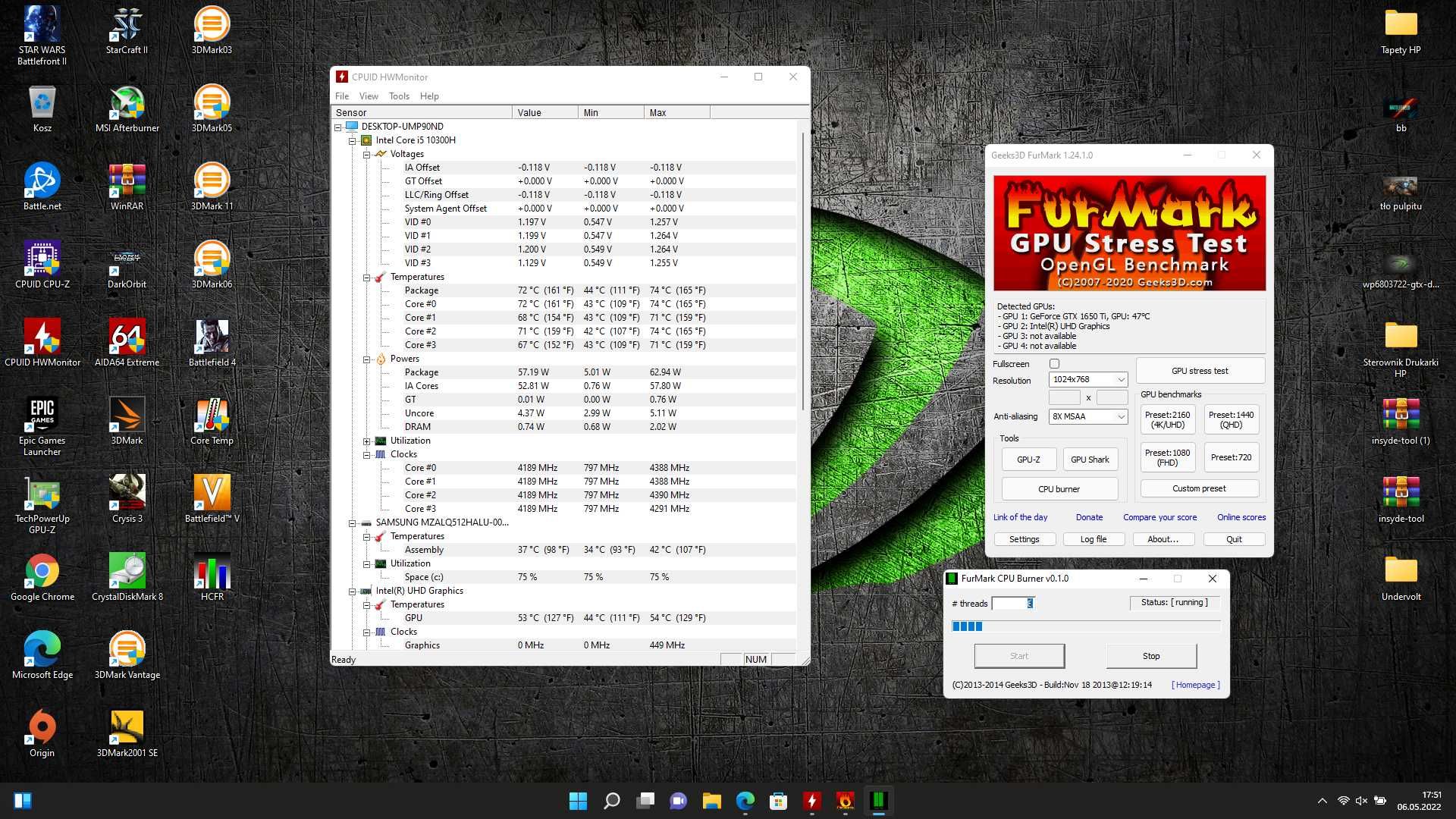Open the Online scores link

coord(1241,517)
